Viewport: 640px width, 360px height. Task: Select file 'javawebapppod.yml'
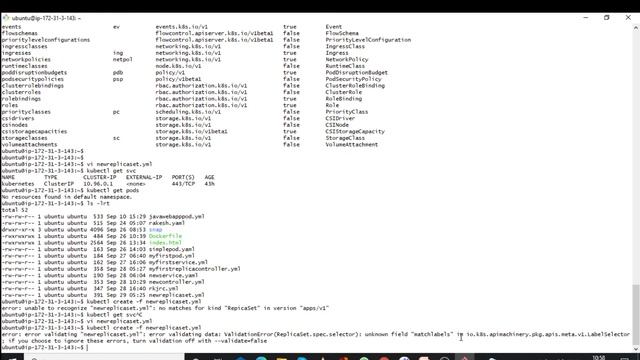click(x=177, y=217)
